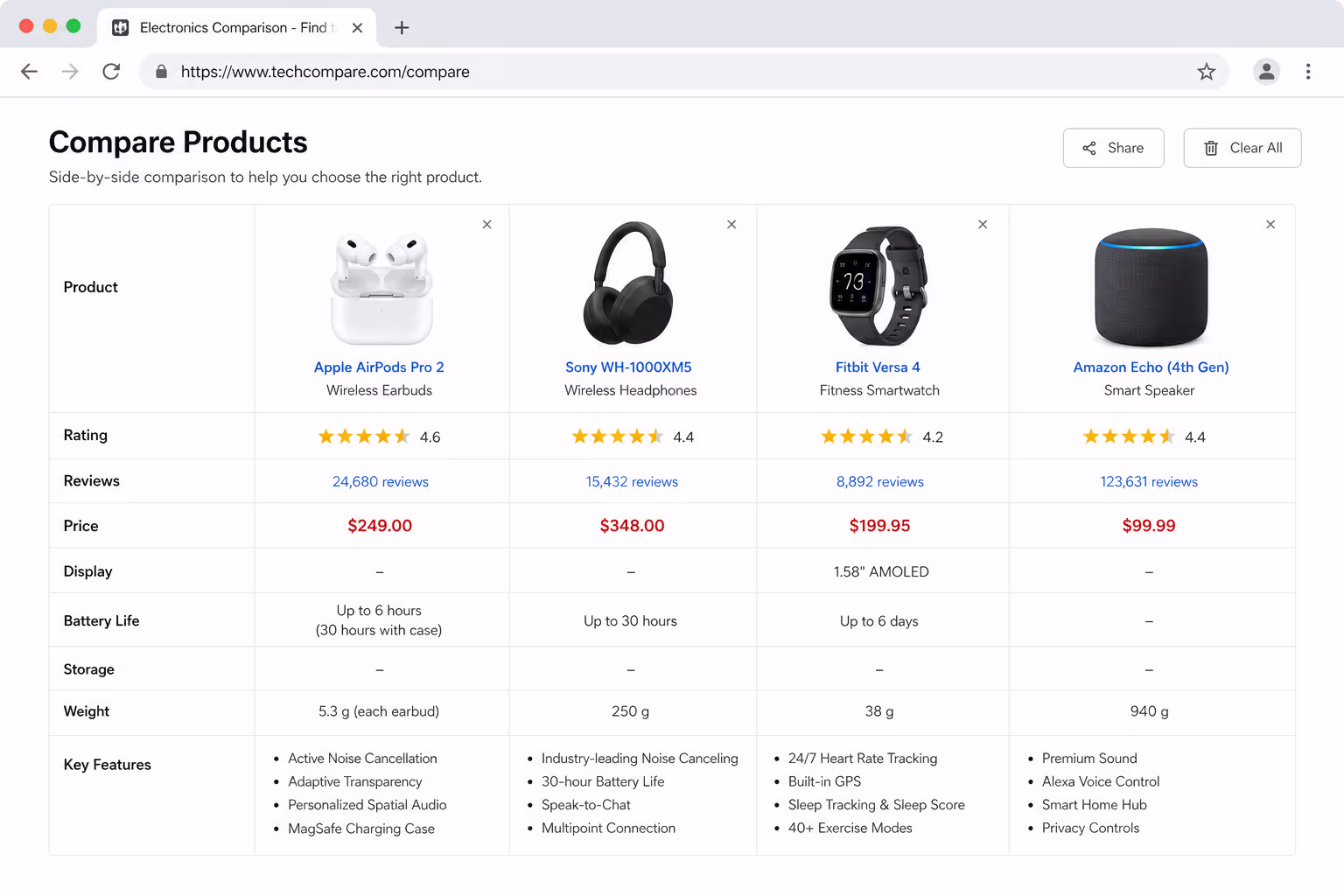Open the Sony WH-1000XM5 product link

click(628, 367)
